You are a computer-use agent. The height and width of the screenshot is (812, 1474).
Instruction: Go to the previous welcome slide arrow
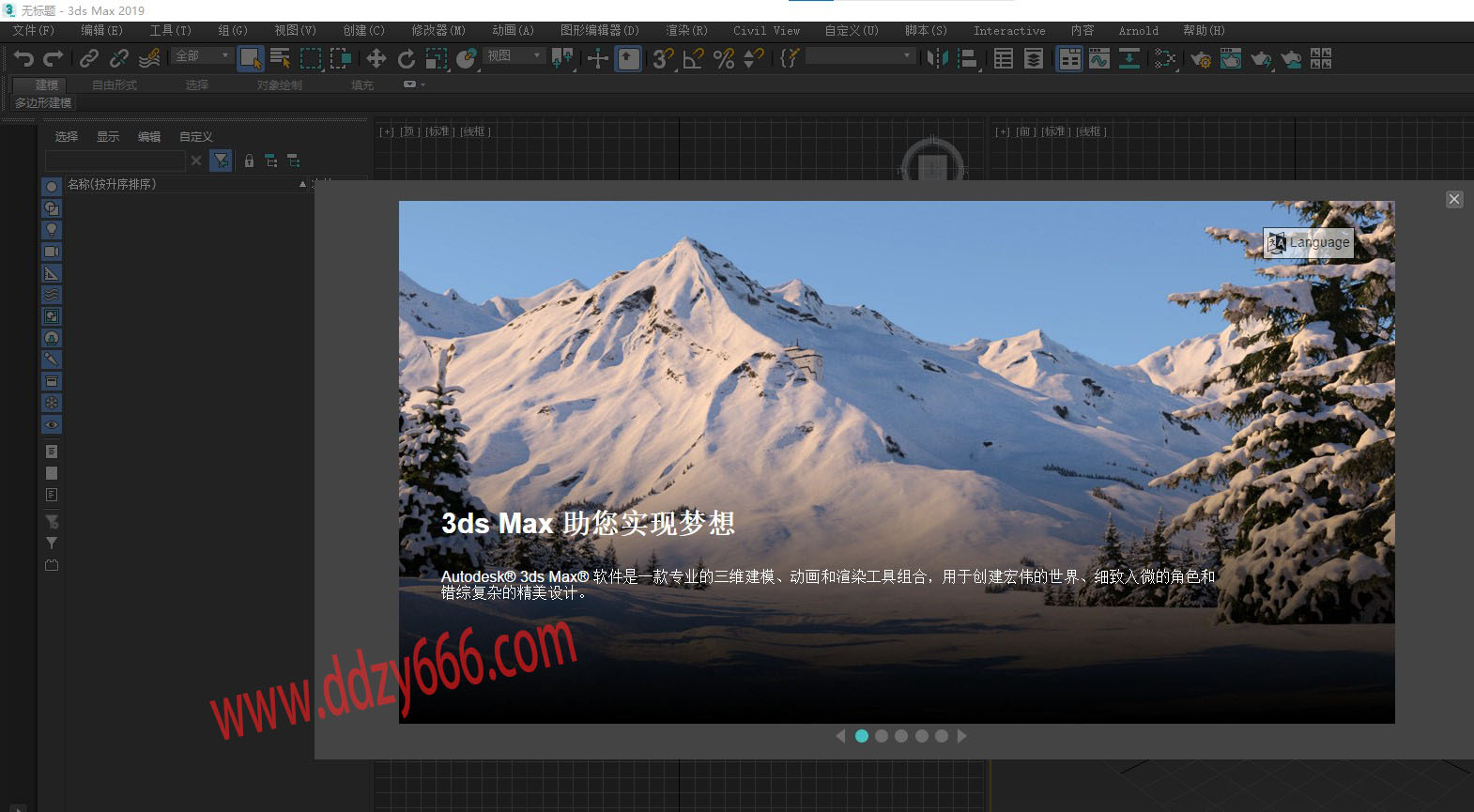(840, 736)
